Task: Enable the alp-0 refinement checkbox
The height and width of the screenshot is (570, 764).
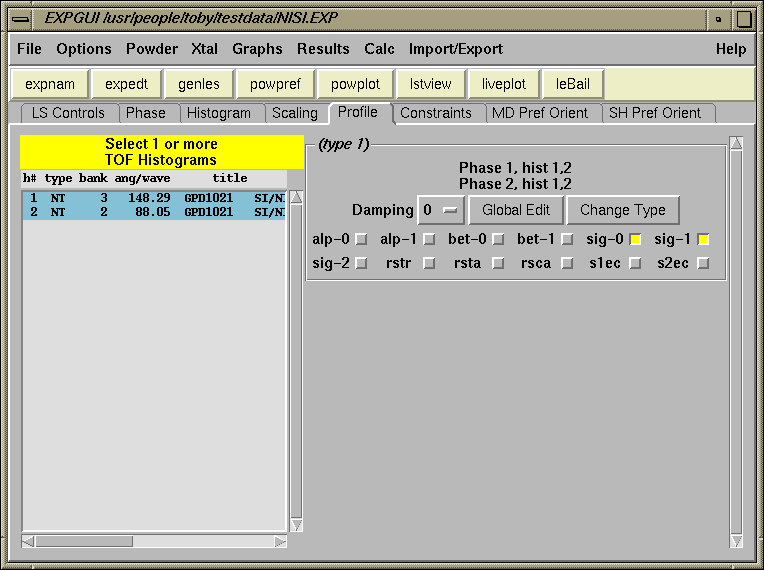Action: [x=361, y=239]
